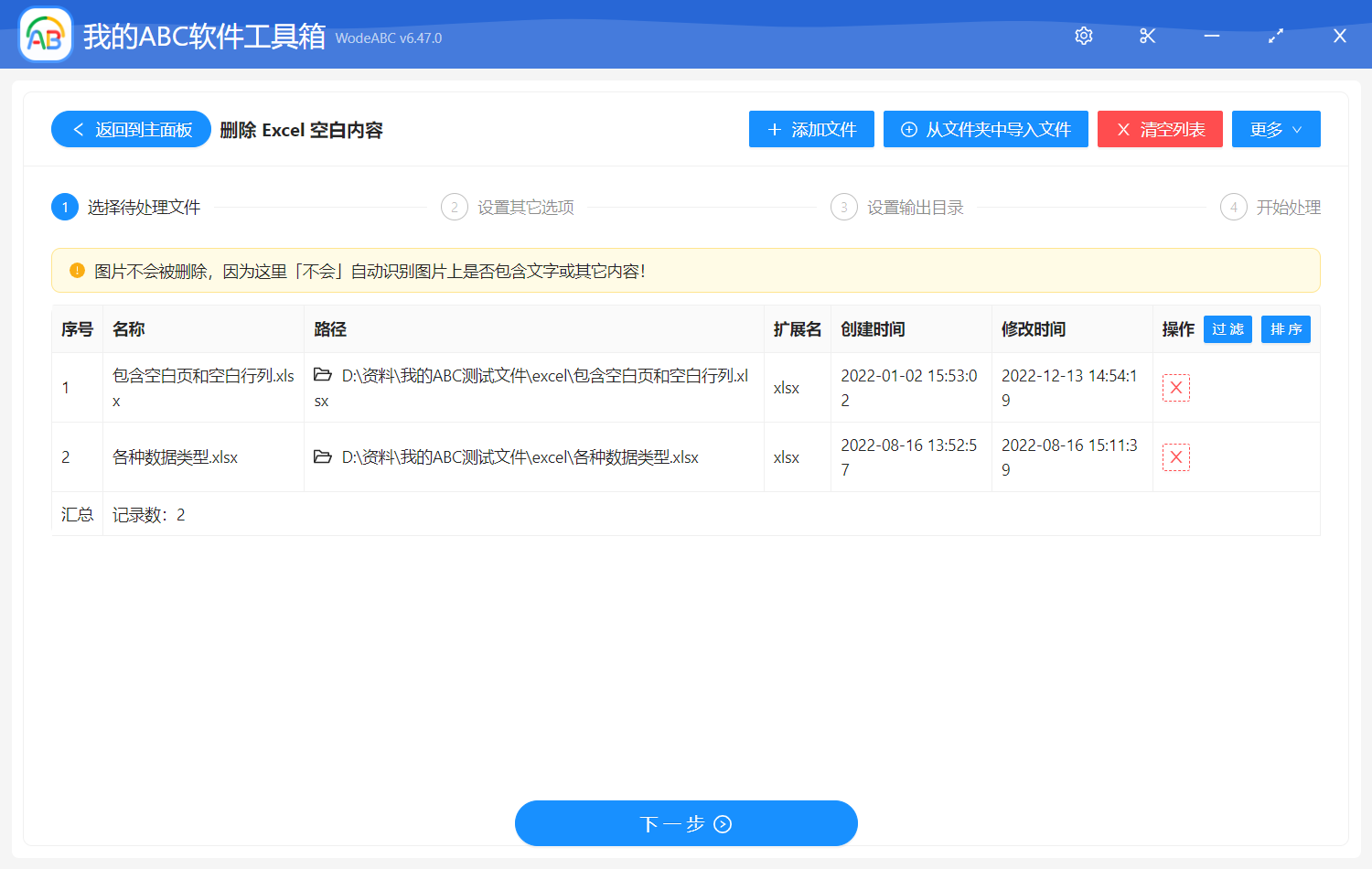Open folder location of 各种数据类型.xlsx
Image resolution: width=1372 pixels, height=869 pixels.
coord(322,456)
